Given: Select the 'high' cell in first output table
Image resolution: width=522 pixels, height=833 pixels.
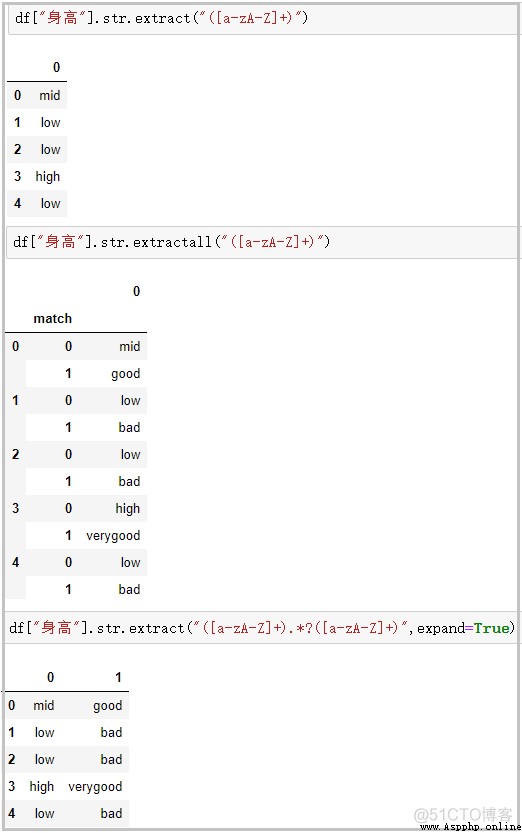Looking at the screenshot, I should [48, 176].
